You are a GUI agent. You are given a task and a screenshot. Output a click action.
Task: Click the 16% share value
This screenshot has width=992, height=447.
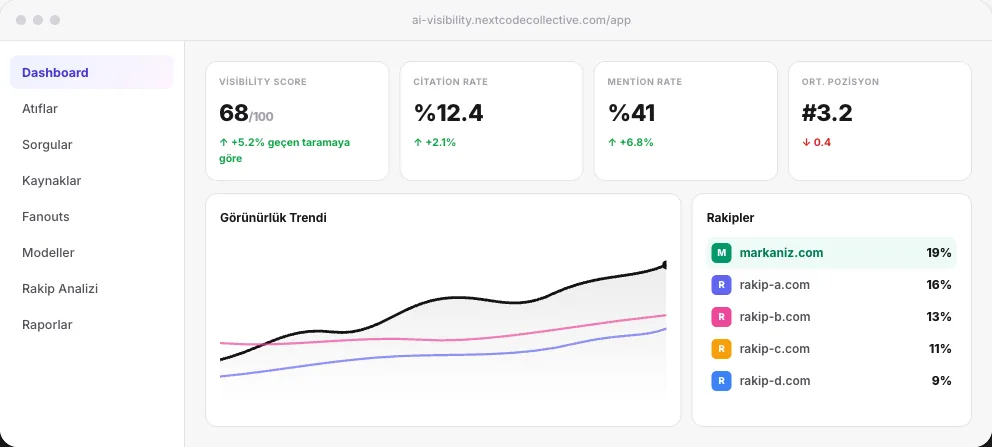pos(939,285)
